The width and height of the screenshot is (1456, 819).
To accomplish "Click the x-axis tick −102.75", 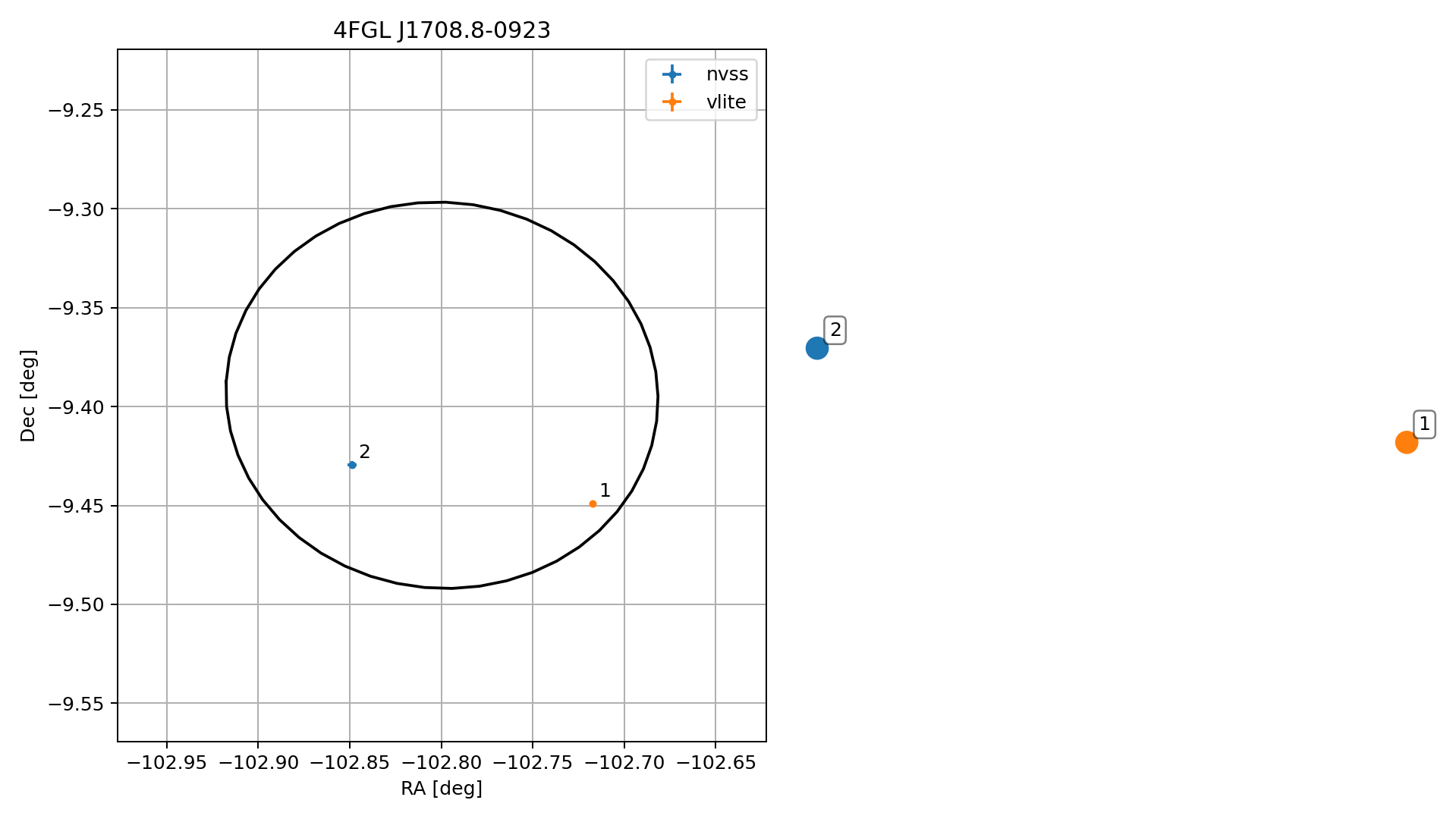I will click(x=533, y=763).
